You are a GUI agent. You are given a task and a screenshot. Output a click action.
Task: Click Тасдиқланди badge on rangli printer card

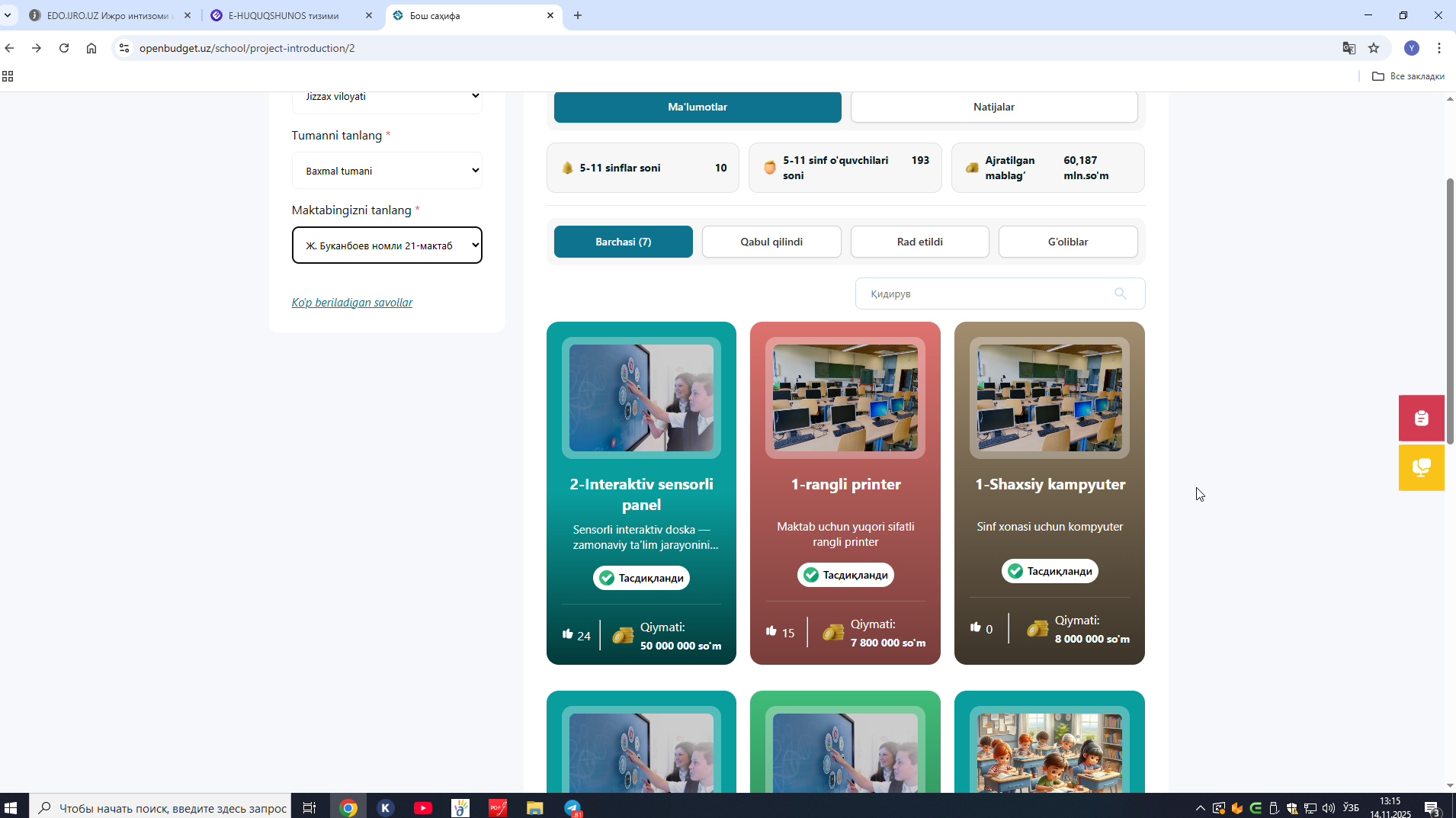(845, 575)
